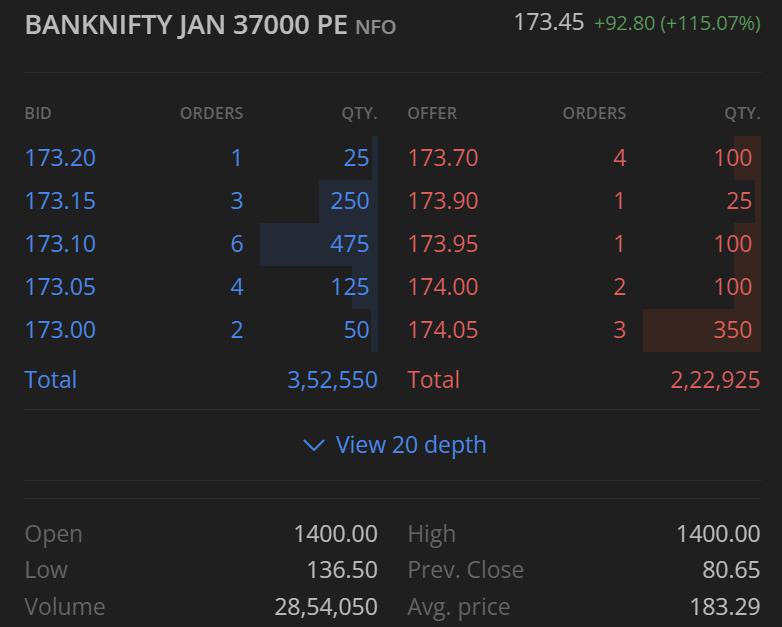Select bid price 173.20
The image size is (782, 627).
coord(60,158)
